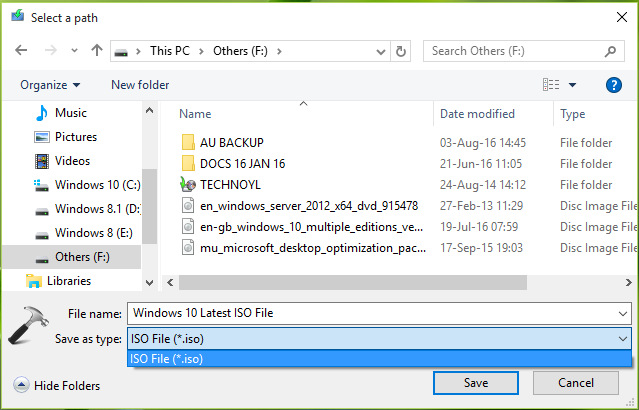Click the Music note icon

point(42,113)
